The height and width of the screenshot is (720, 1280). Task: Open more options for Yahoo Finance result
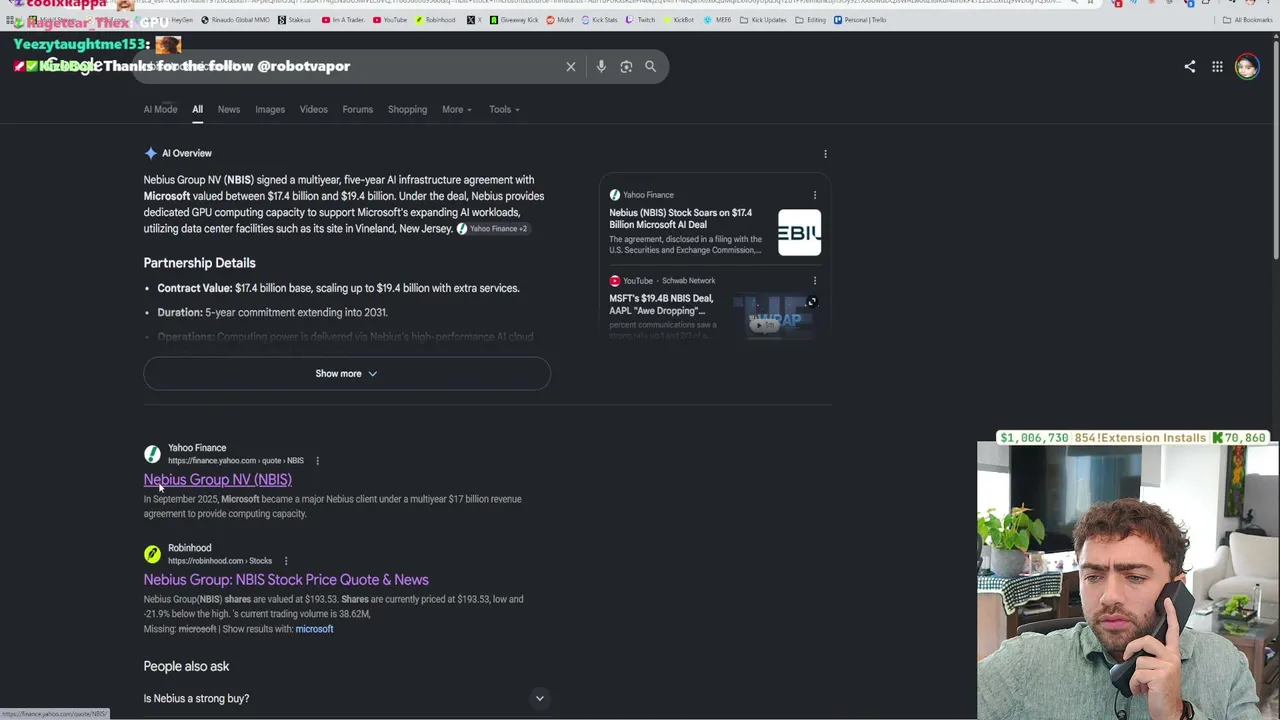317,461
